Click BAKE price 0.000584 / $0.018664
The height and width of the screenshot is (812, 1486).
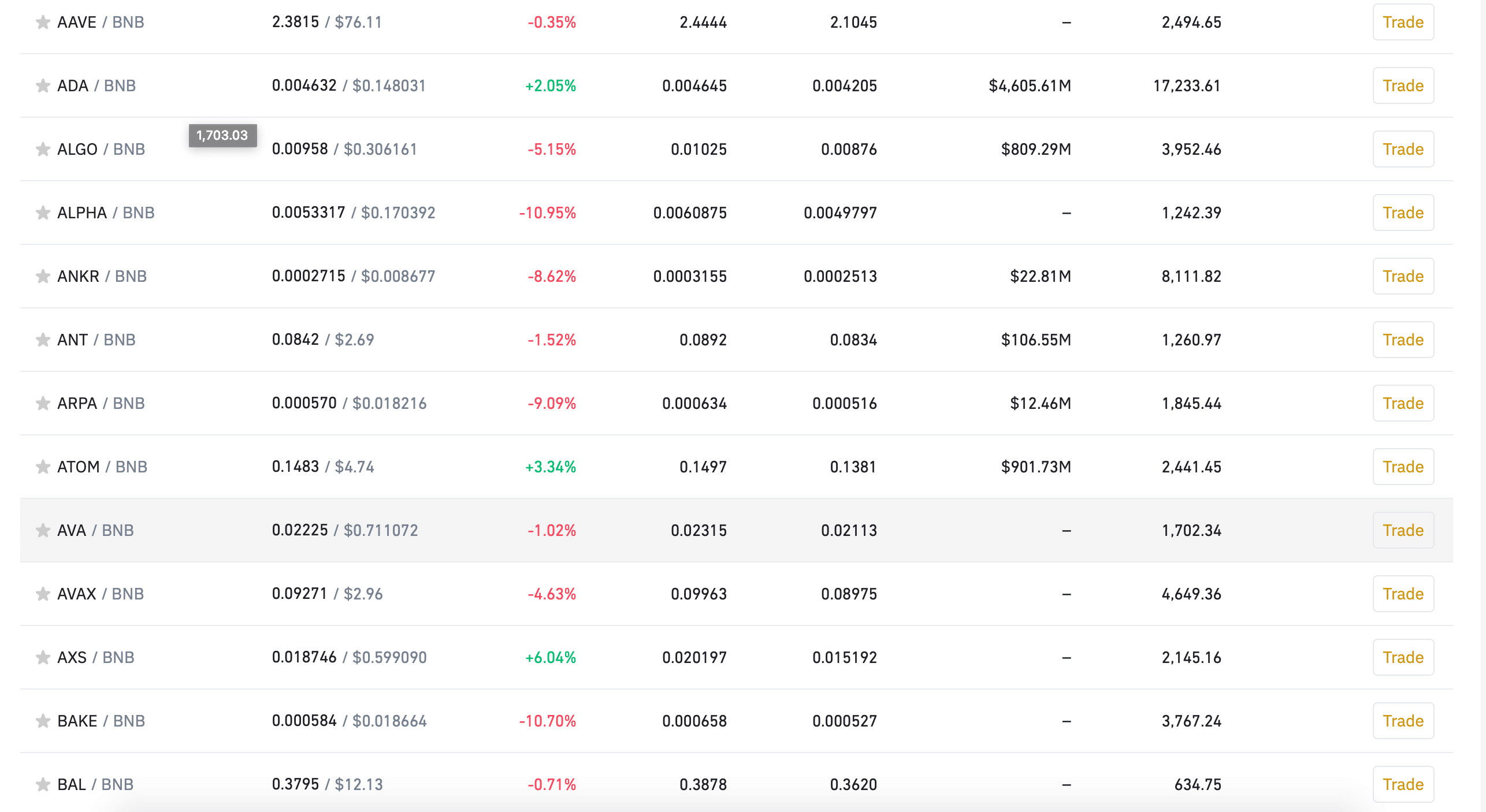(x=349, y=721)
